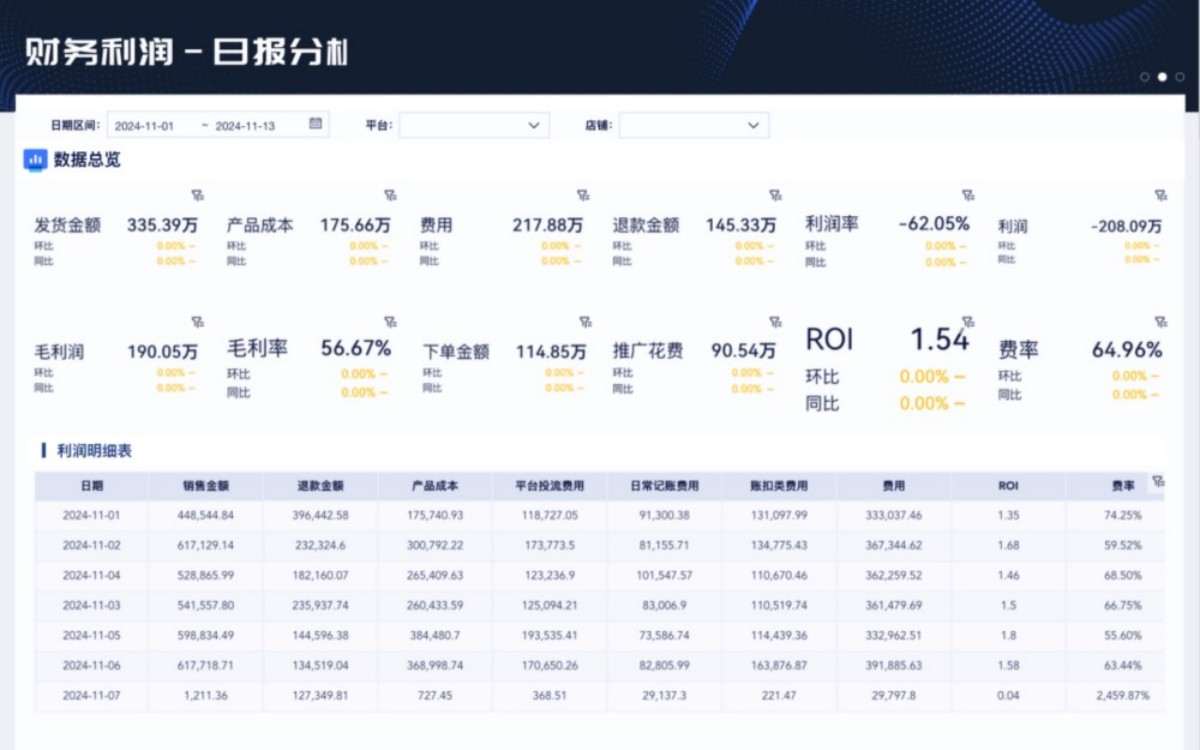This screenshot has height=750, width=1200.
Task: Open filter icon on 推广花费 card
Action: (x=775, y=322)
